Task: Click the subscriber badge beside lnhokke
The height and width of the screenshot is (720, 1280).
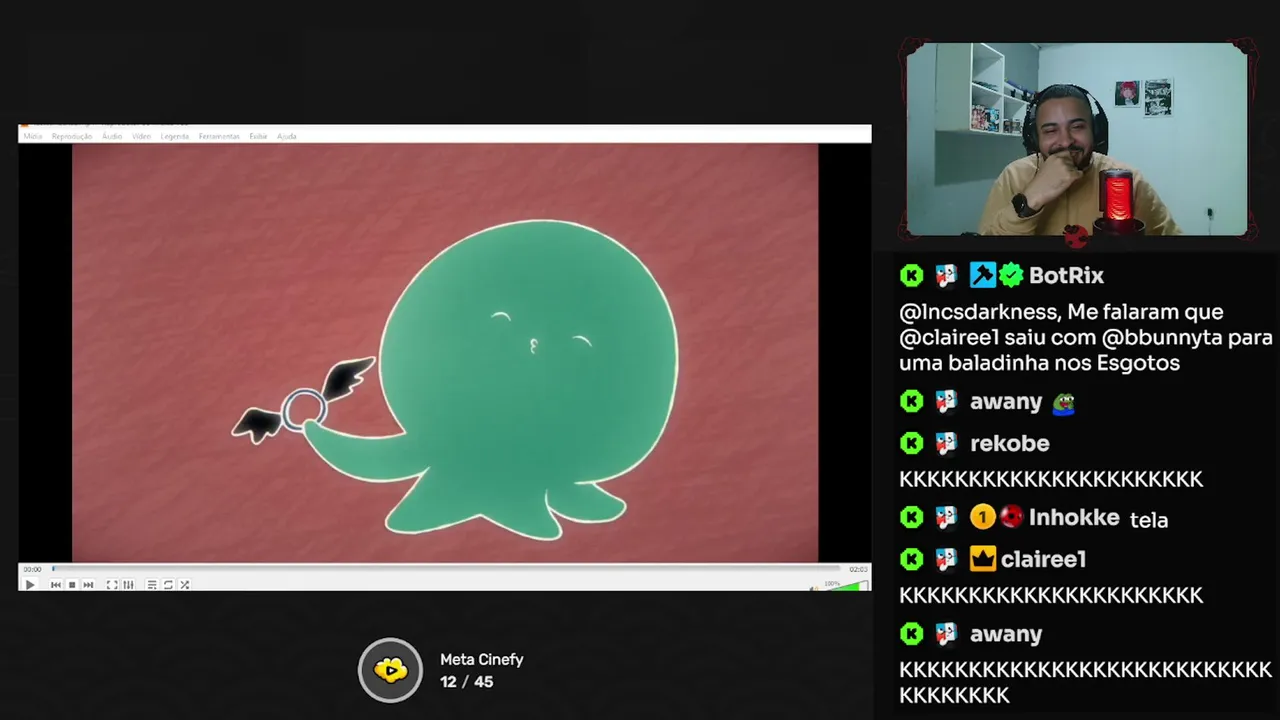Action: [x=946, y=517]
